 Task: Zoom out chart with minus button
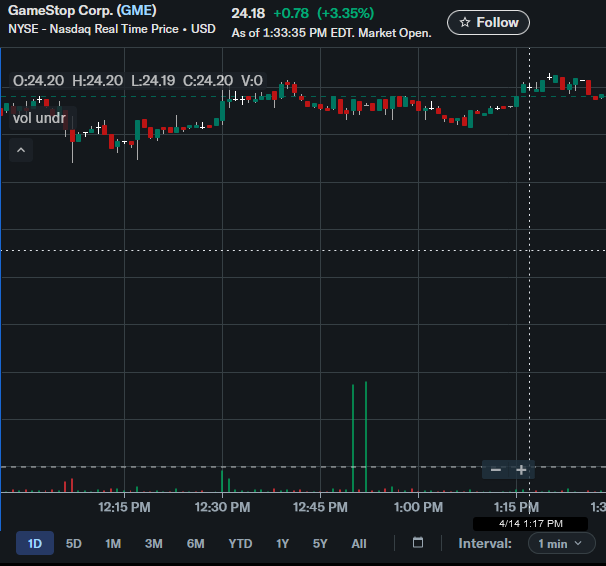[x=495, y=470]
